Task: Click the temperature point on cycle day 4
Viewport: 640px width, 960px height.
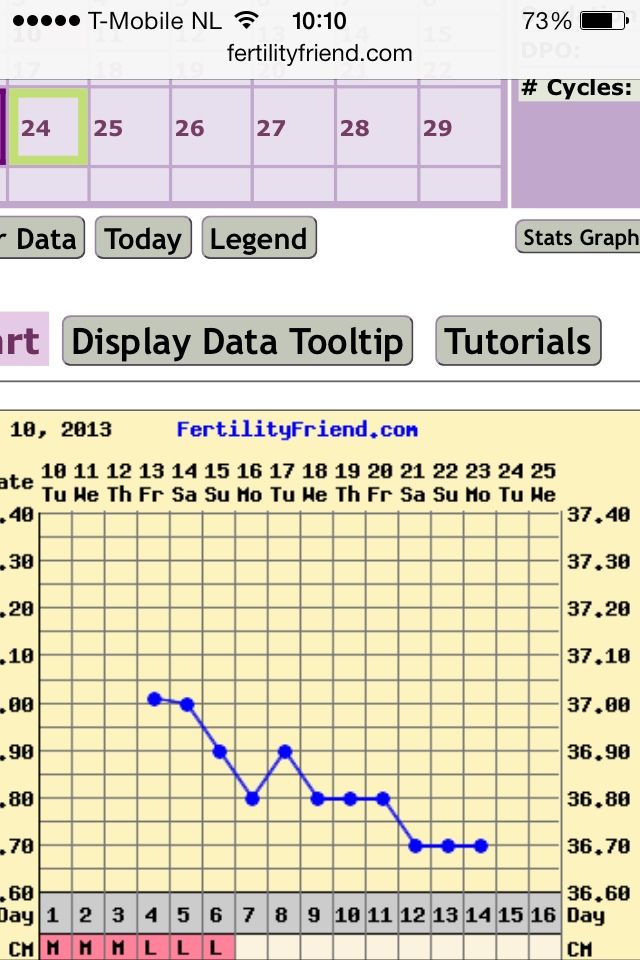Action: pos(154,699)
